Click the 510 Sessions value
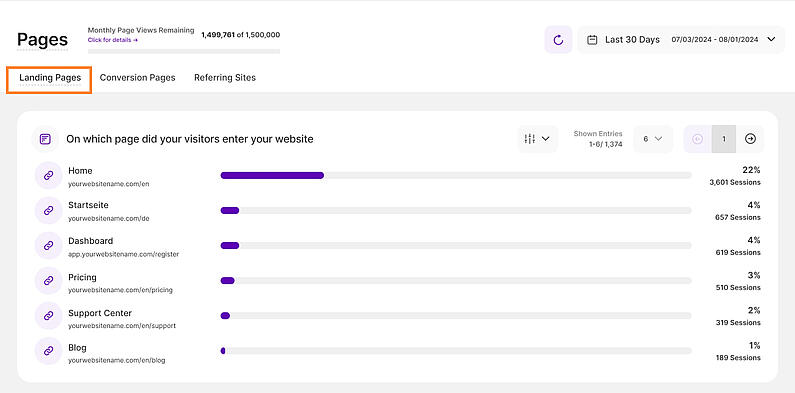Screen dimensions: 795x393 [738, 287]
